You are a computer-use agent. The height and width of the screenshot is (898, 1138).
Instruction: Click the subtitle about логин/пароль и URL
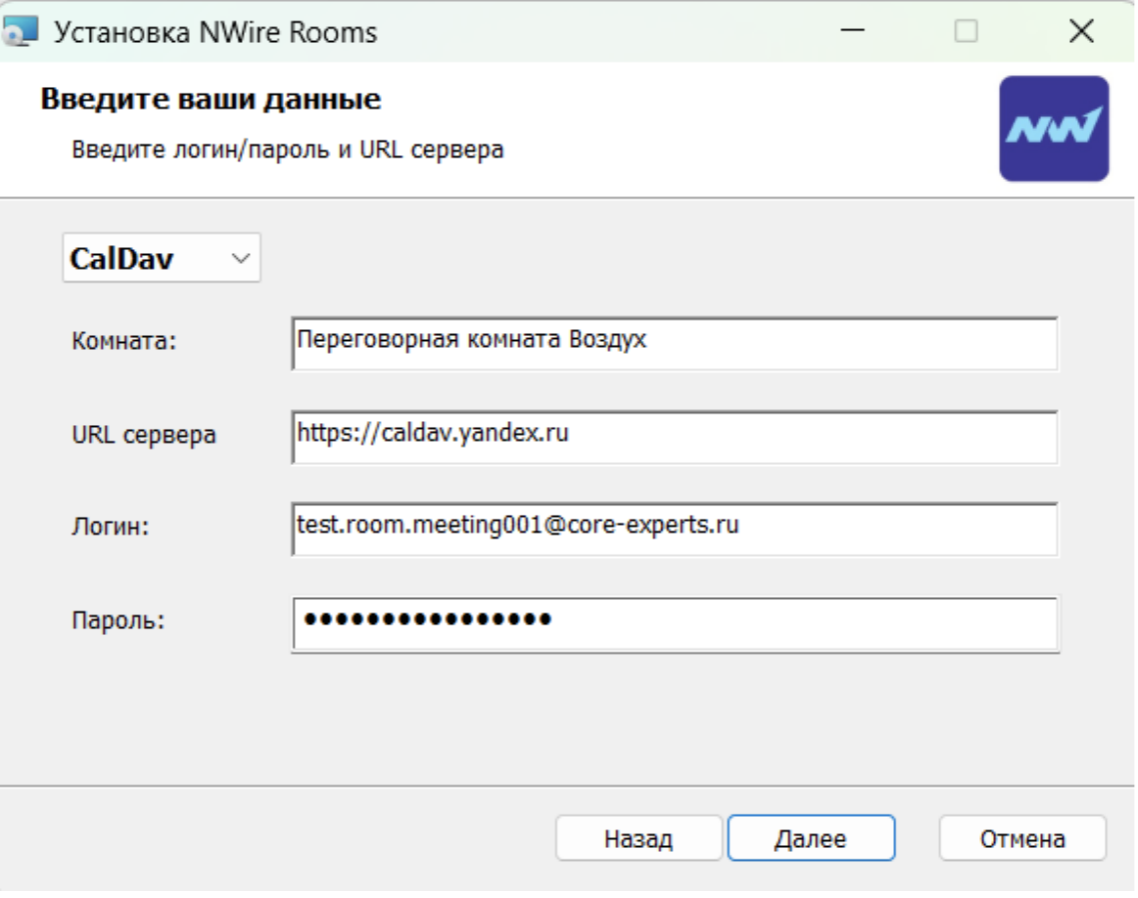coord(287,151)
